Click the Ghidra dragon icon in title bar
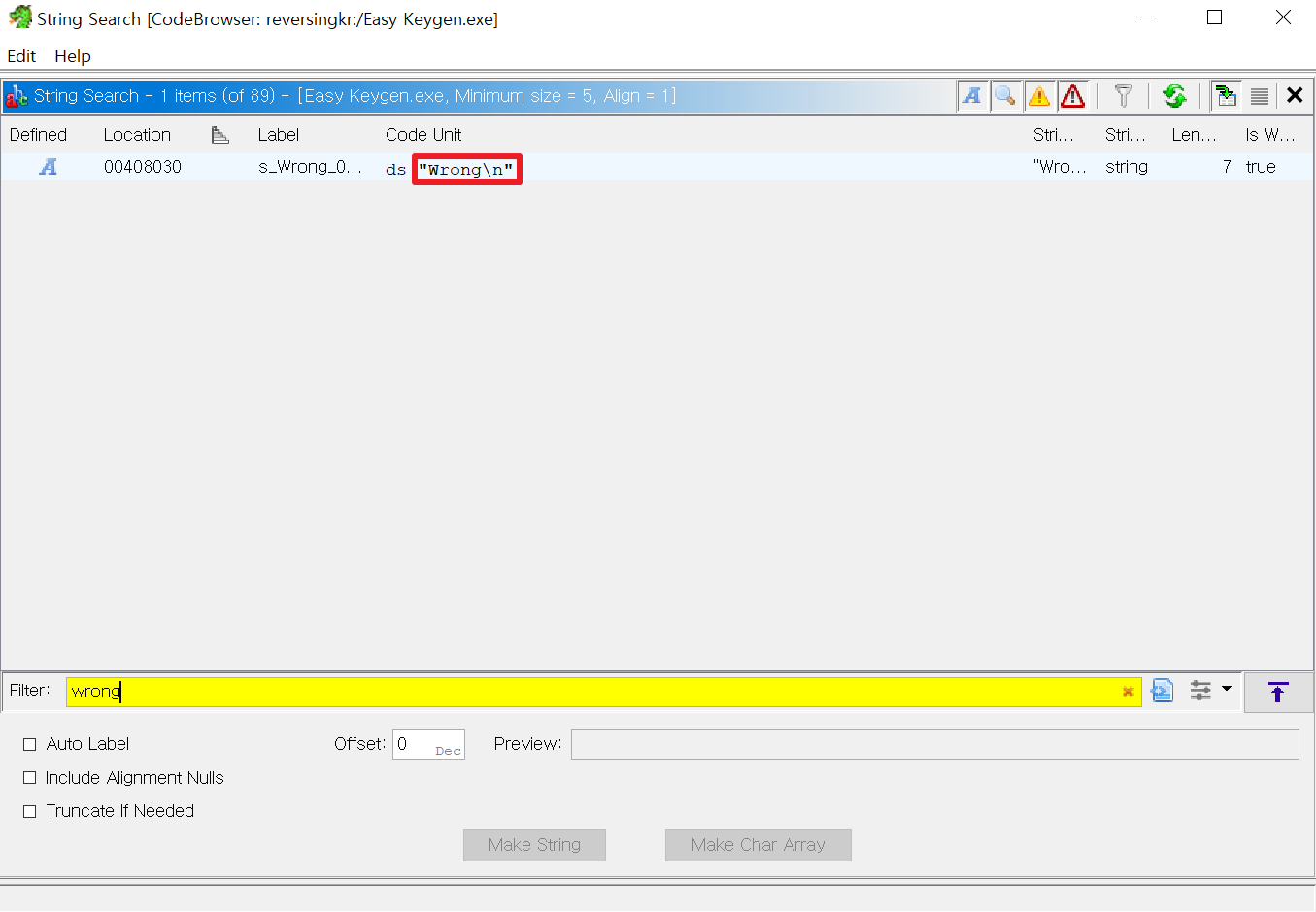The height and width of the screenshot is (912, 1316). pyautogui.click(x=18, y=17)
